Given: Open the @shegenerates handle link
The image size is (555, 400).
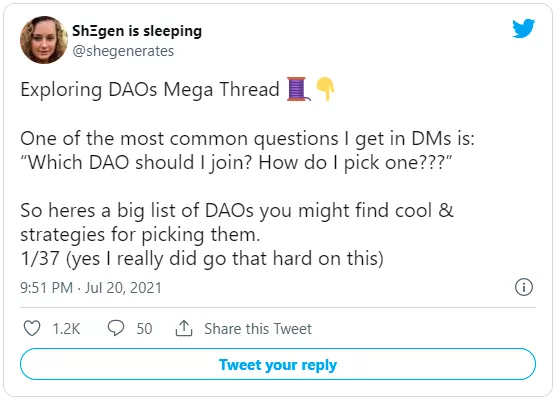Looking at the screenshot, I should pos(123,51).
